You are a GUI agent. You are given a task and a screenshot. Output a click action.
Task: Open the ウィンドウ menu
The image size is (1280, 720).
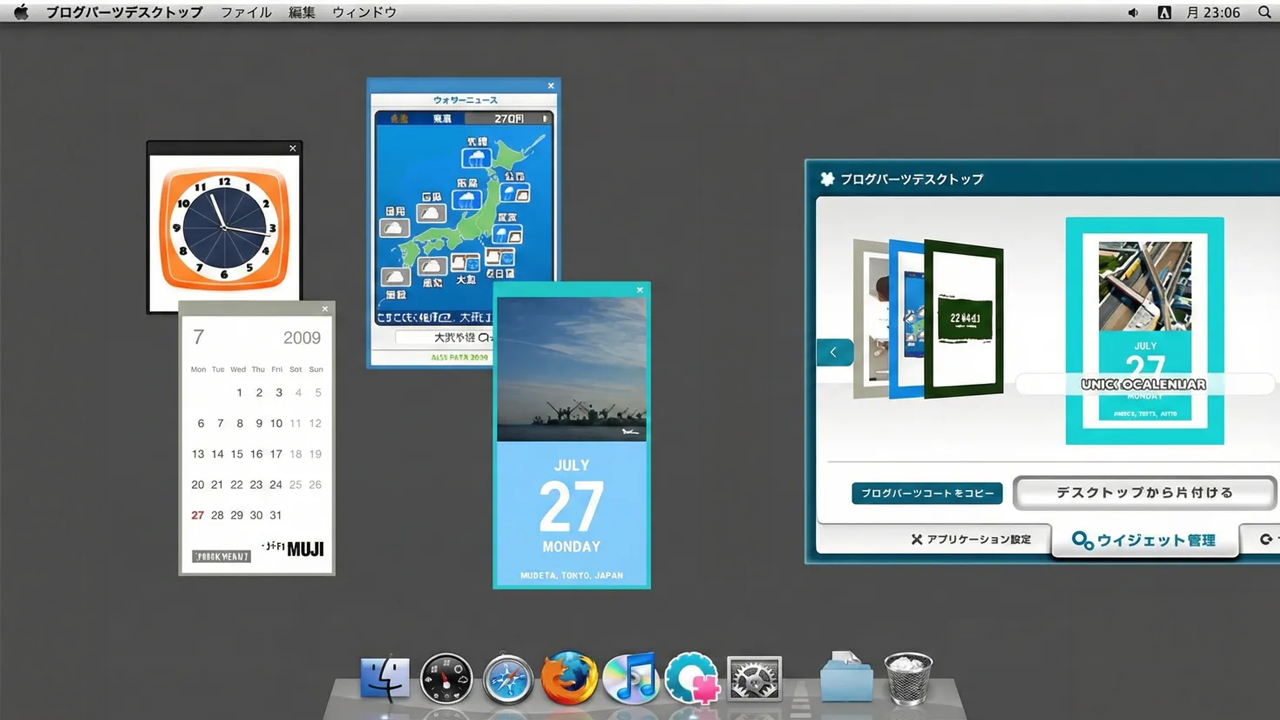[x=364, y=12]
